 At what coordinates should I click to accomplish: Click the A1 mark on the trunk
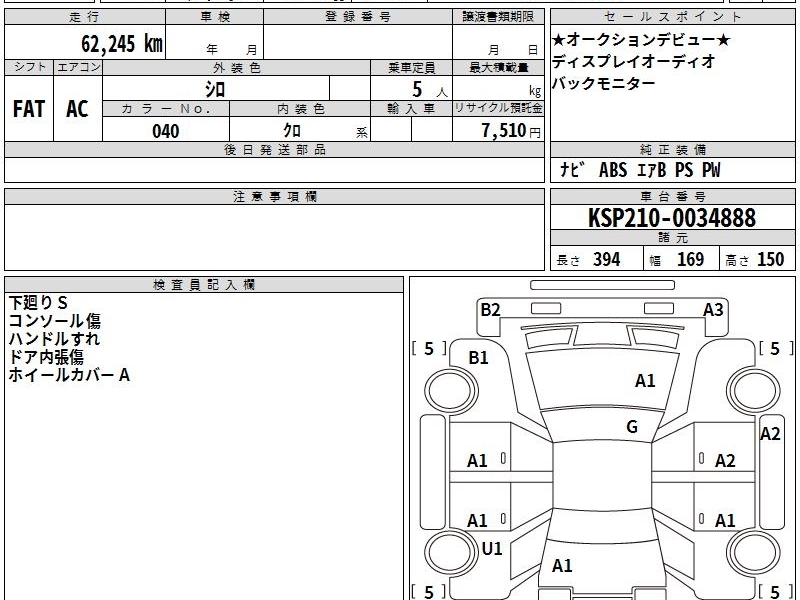[562, 565]
